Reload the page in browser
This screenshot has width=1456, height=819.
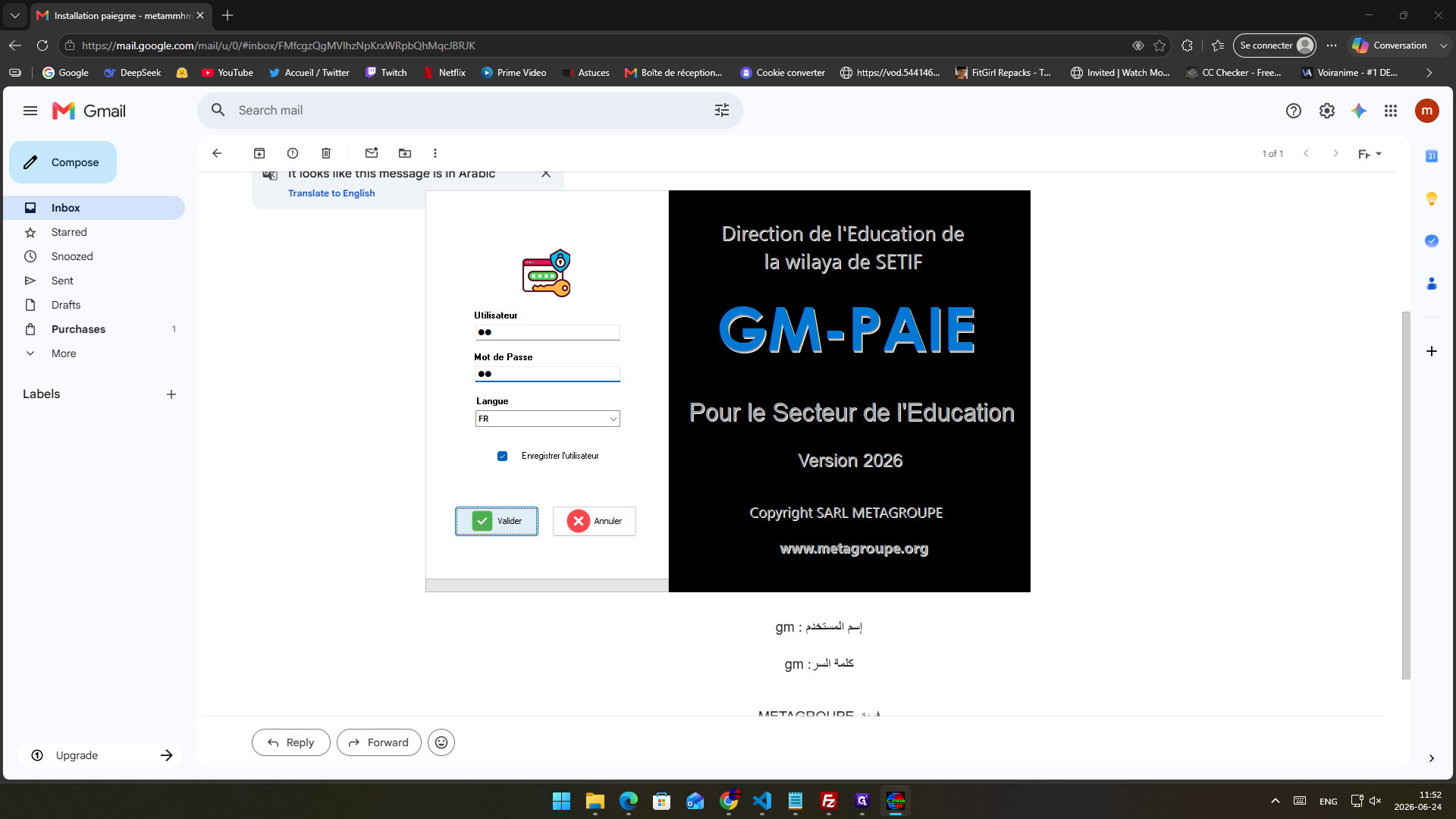coord(42,45)
